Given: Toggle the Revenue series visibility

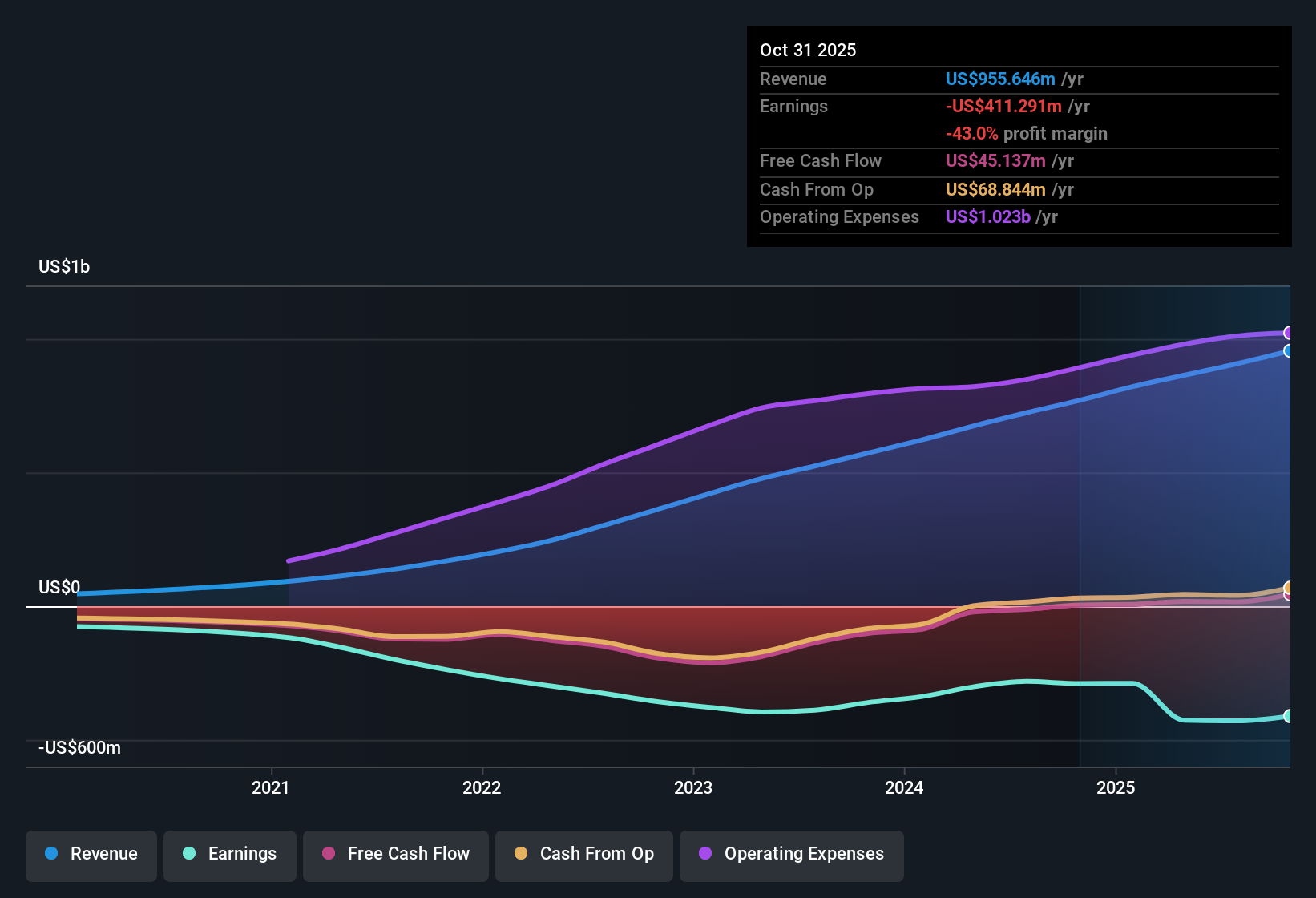Looking at the screenshot, I should pyautogui.click(x=91, y=854).
